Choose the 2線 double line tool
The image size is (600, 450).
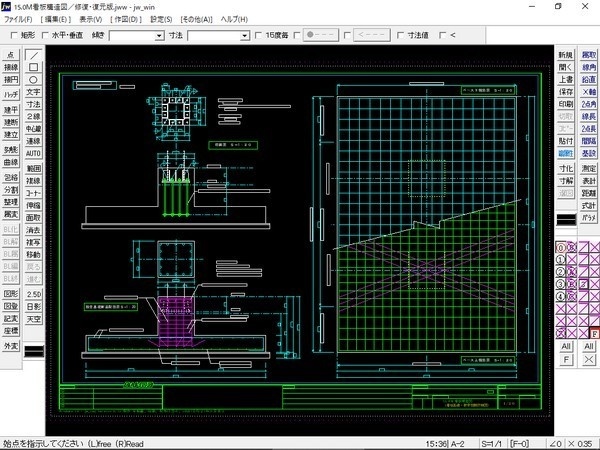(33, 116)
